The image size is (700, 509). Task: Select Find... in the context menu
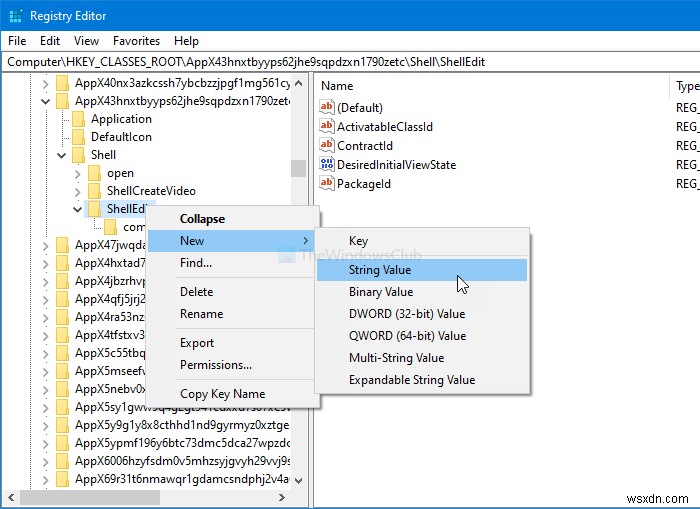tap(233, 263)
